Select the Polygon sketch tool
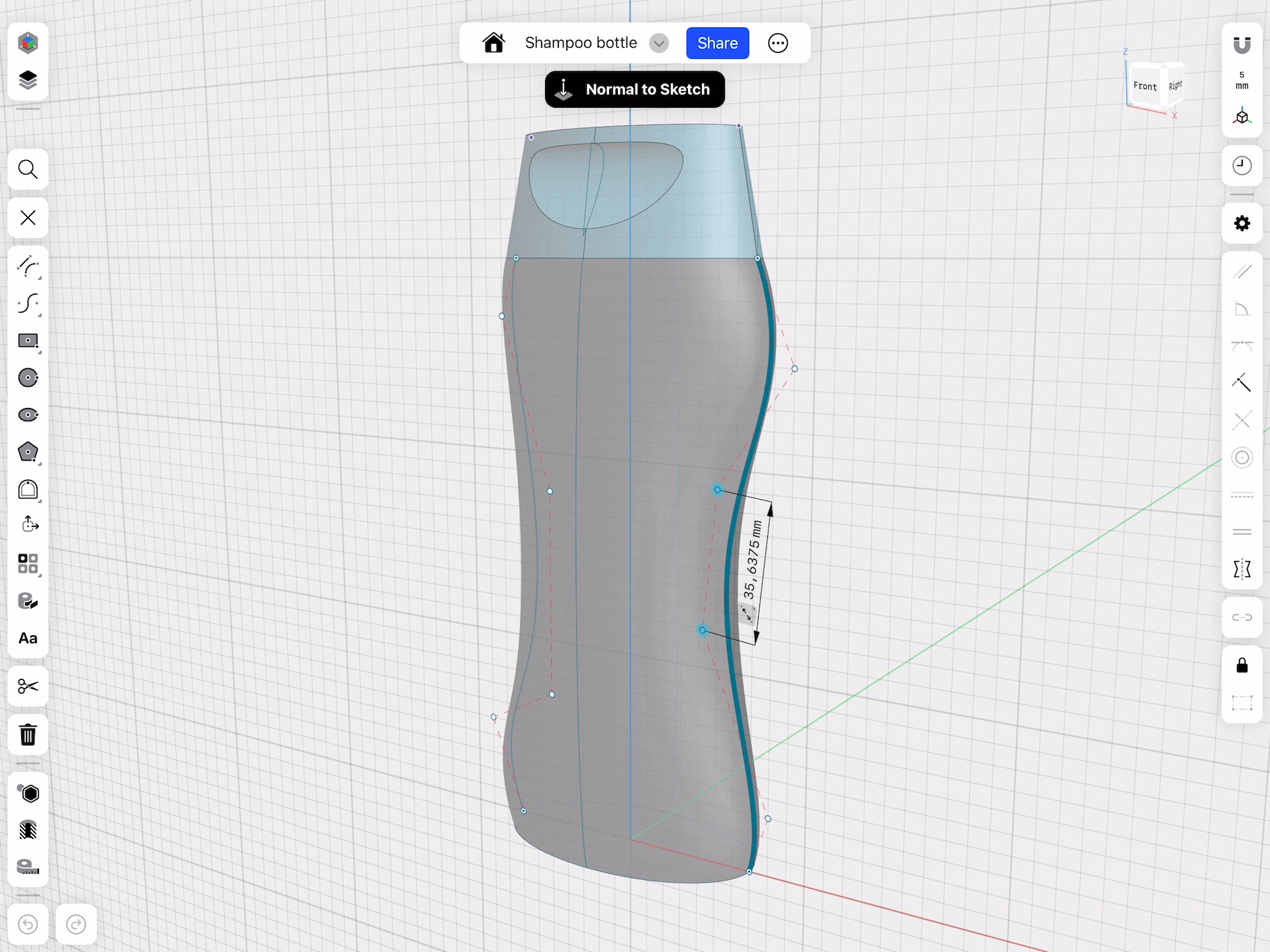This screenshot has width=1270, height=952. 28,452
